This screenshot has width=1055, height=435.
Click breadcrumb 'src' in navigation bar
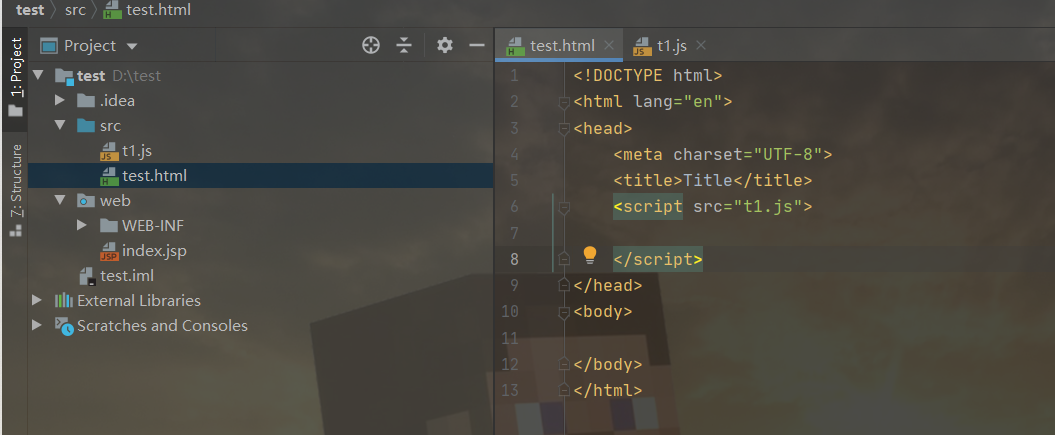click(75, 10)
